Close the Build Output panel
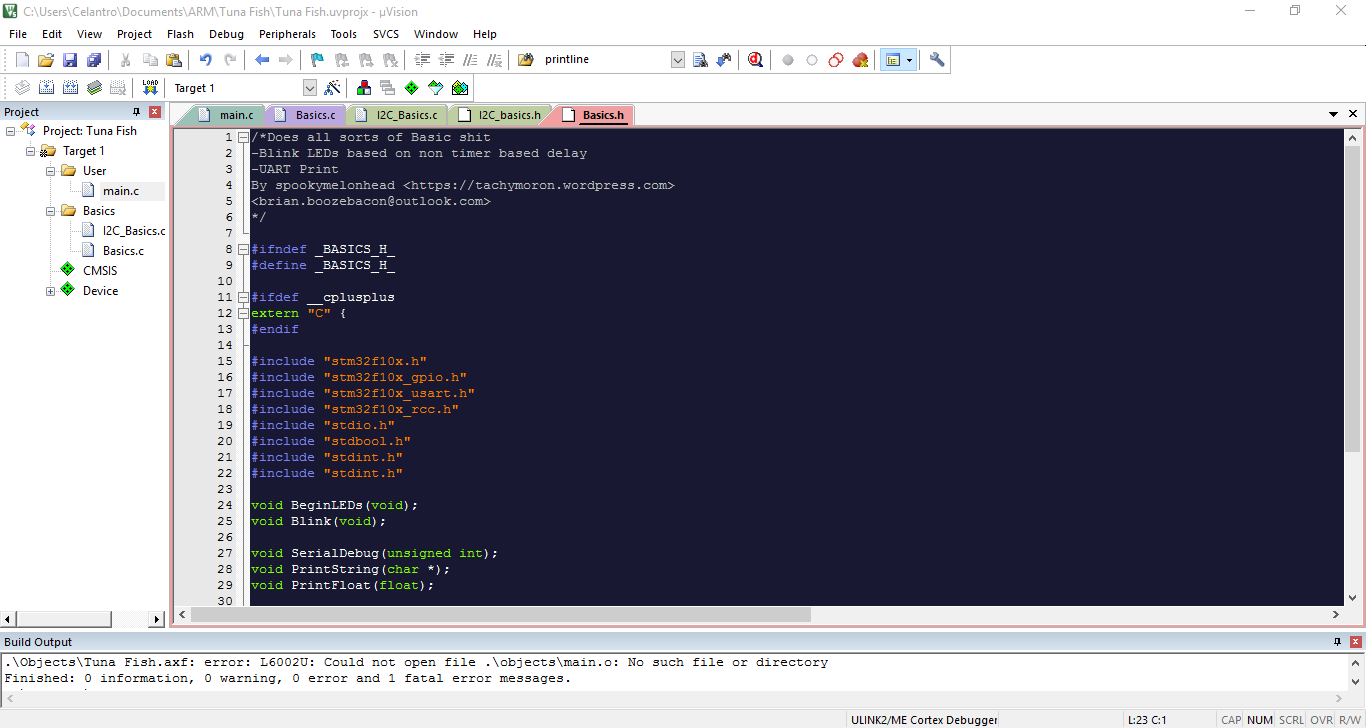Screen dimensions: 1366x728 pyautogui.click(x=1355, y=642)
